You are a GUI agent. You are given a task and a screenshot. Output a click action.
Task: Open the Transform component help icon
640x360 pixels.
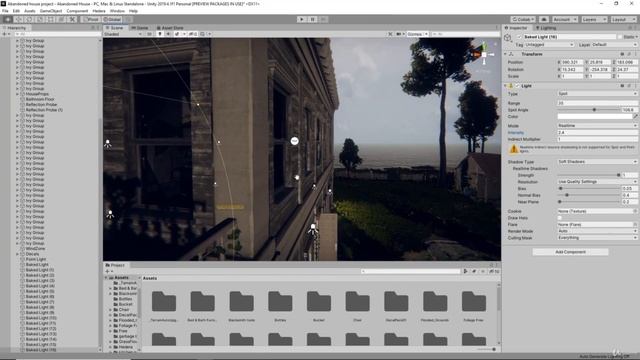click(x=622, y=54)
